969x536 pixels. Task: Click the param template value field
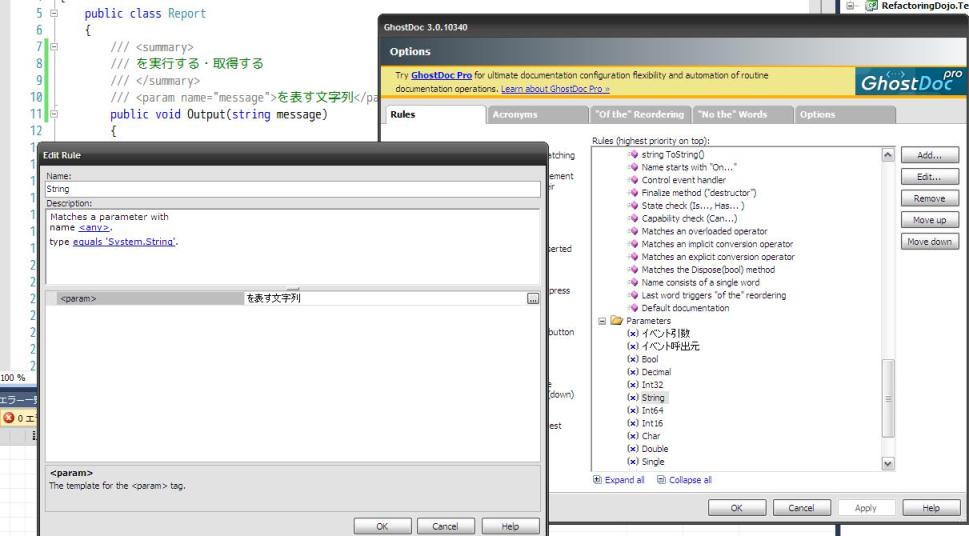tap(385, 298)
